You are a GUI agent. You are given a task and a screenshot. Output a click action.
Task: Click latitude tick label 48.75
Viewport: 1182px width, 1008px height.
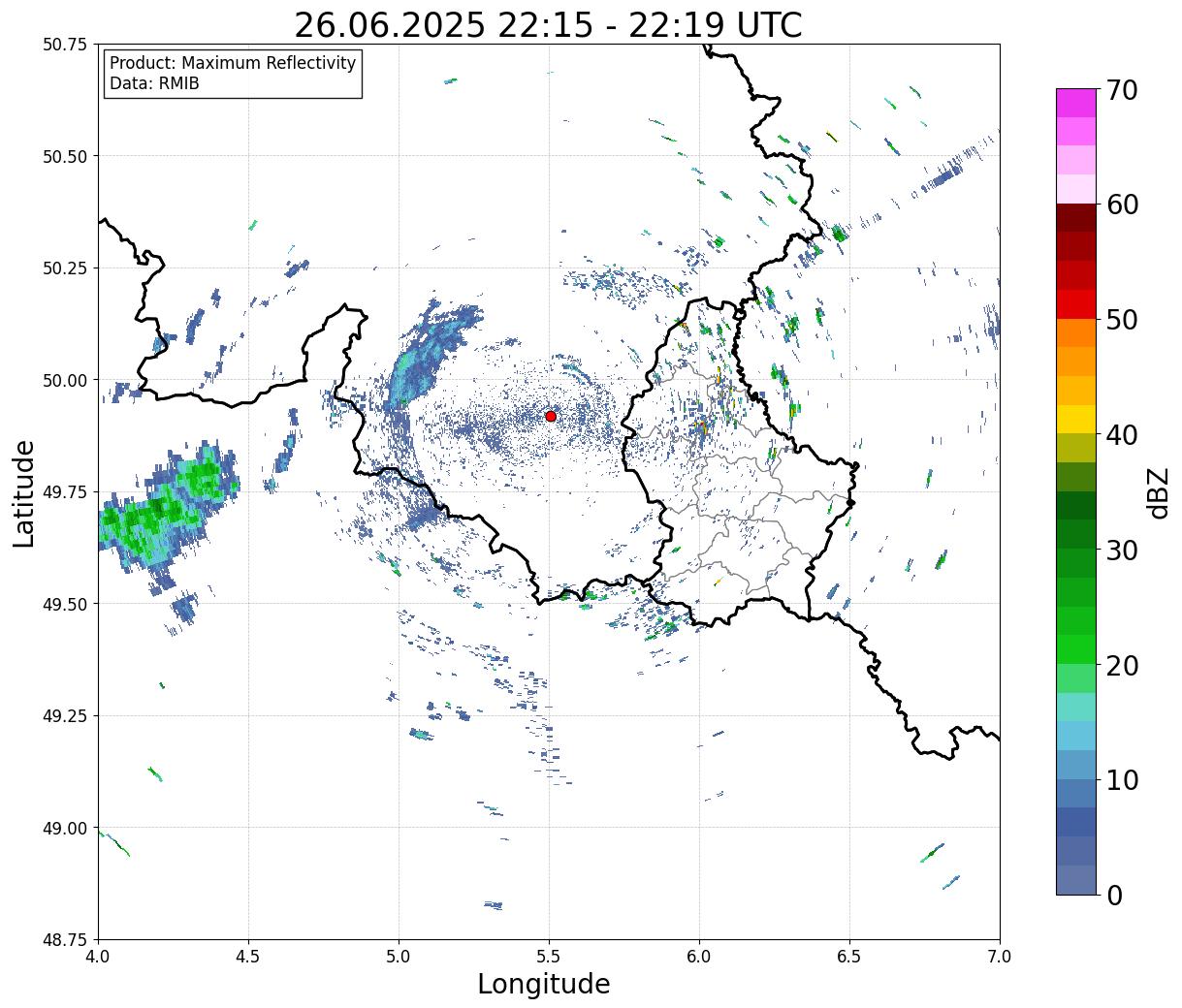(x=64, y=940)
